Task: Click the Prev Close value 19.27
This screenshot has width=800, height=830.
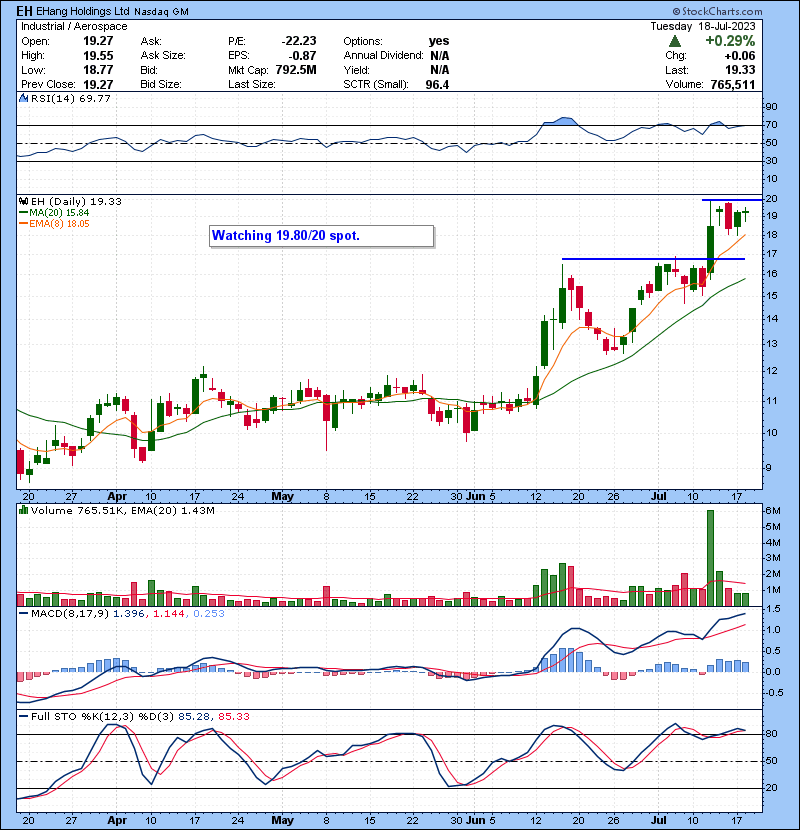Action: 98,85
